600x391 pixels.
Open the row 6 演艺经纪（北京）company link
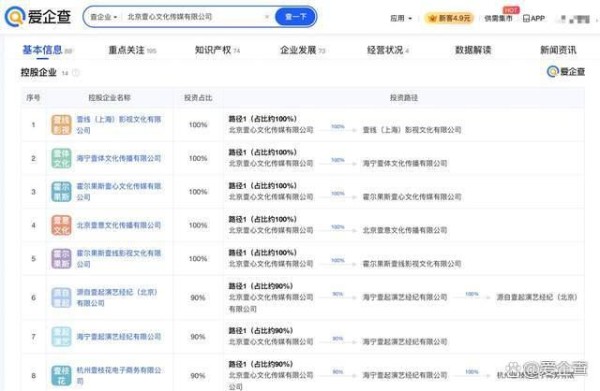(117, 298)
